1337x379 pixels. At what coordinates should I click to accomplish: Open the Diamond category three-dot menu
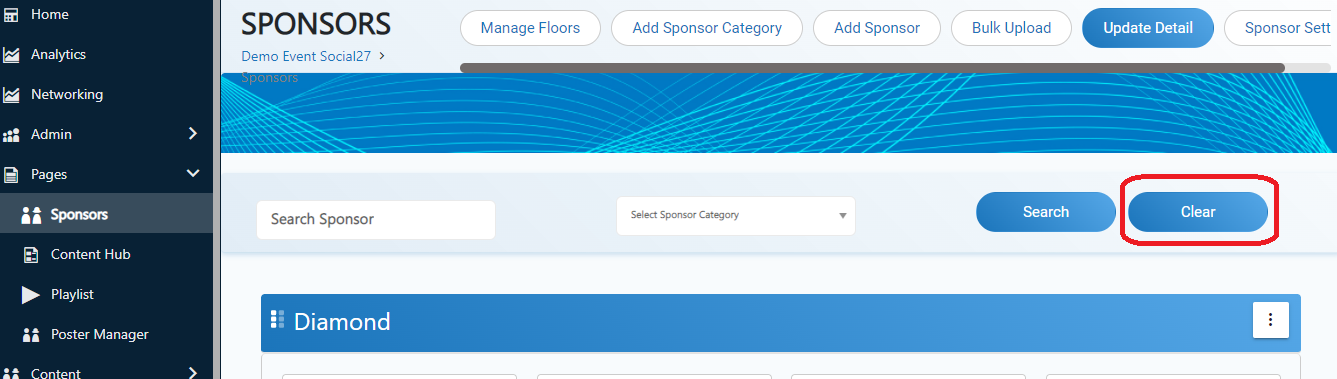[x=1271, y=320]
